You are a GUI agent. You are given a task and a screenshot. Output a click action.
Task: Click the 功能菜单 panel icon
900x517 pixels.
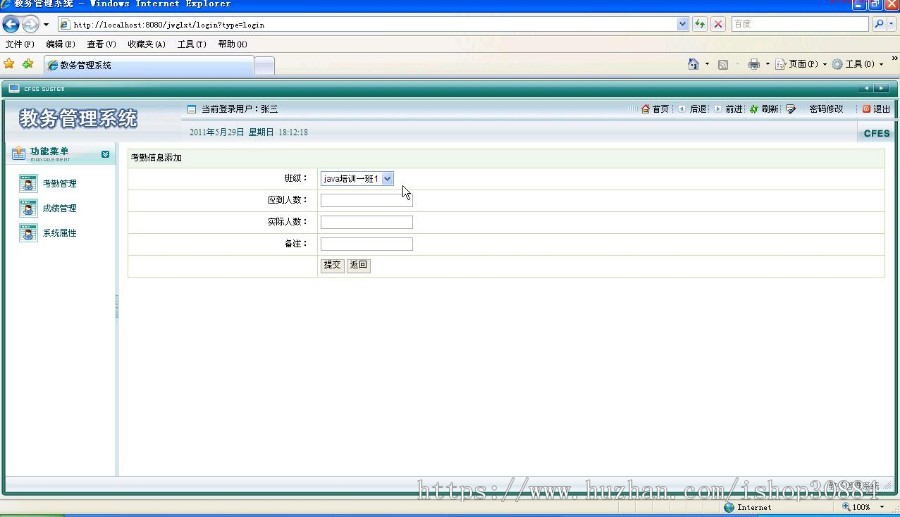point(18,153)
